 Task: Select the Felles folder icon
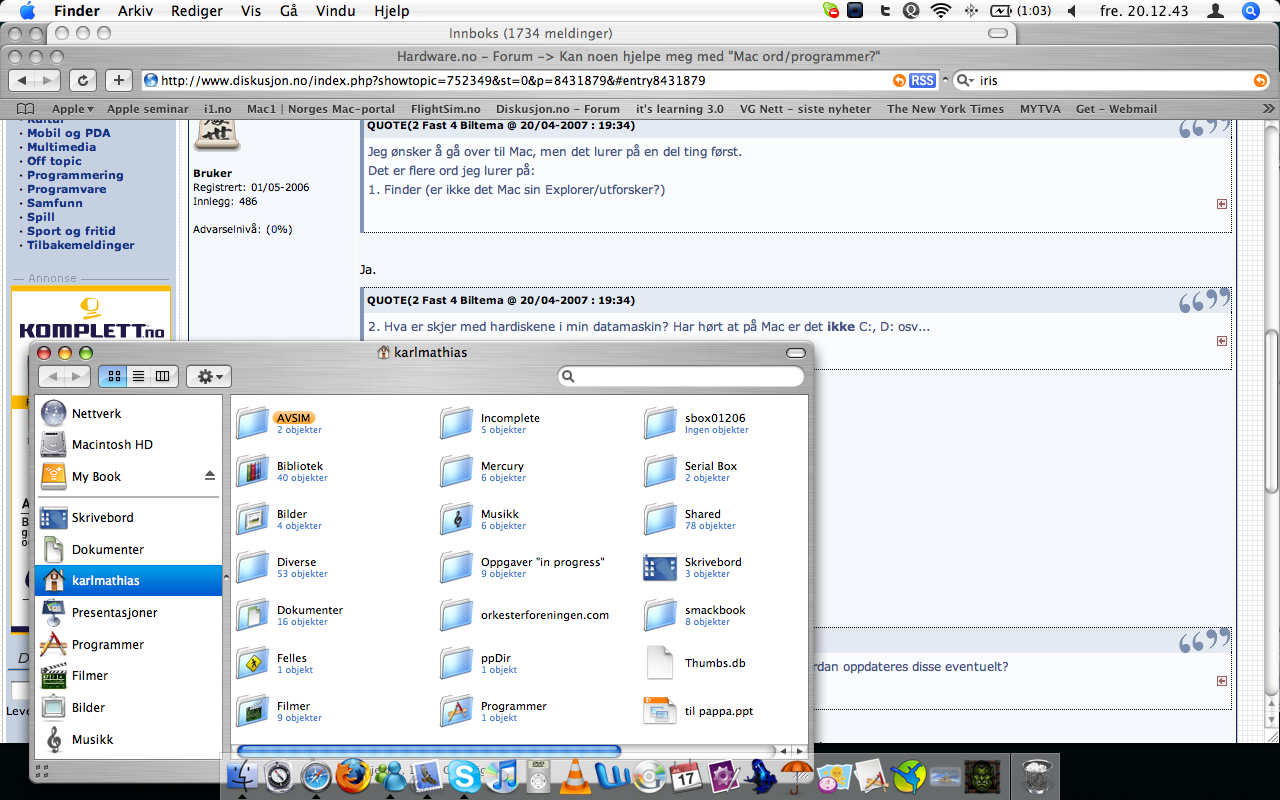253,663
